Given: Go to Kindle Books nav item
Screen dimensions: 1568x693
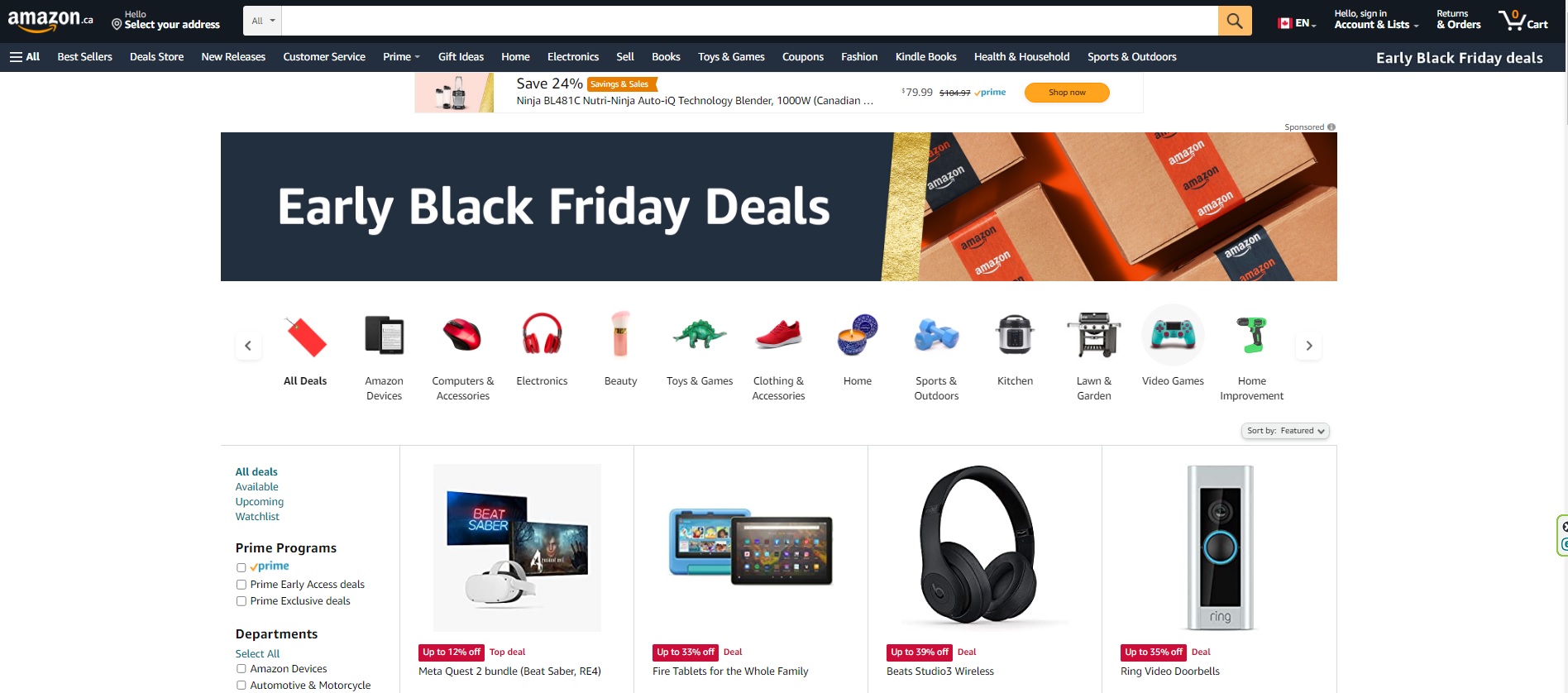Looking at the screenshot, I should pyautogui.click(x=925, y=57).
